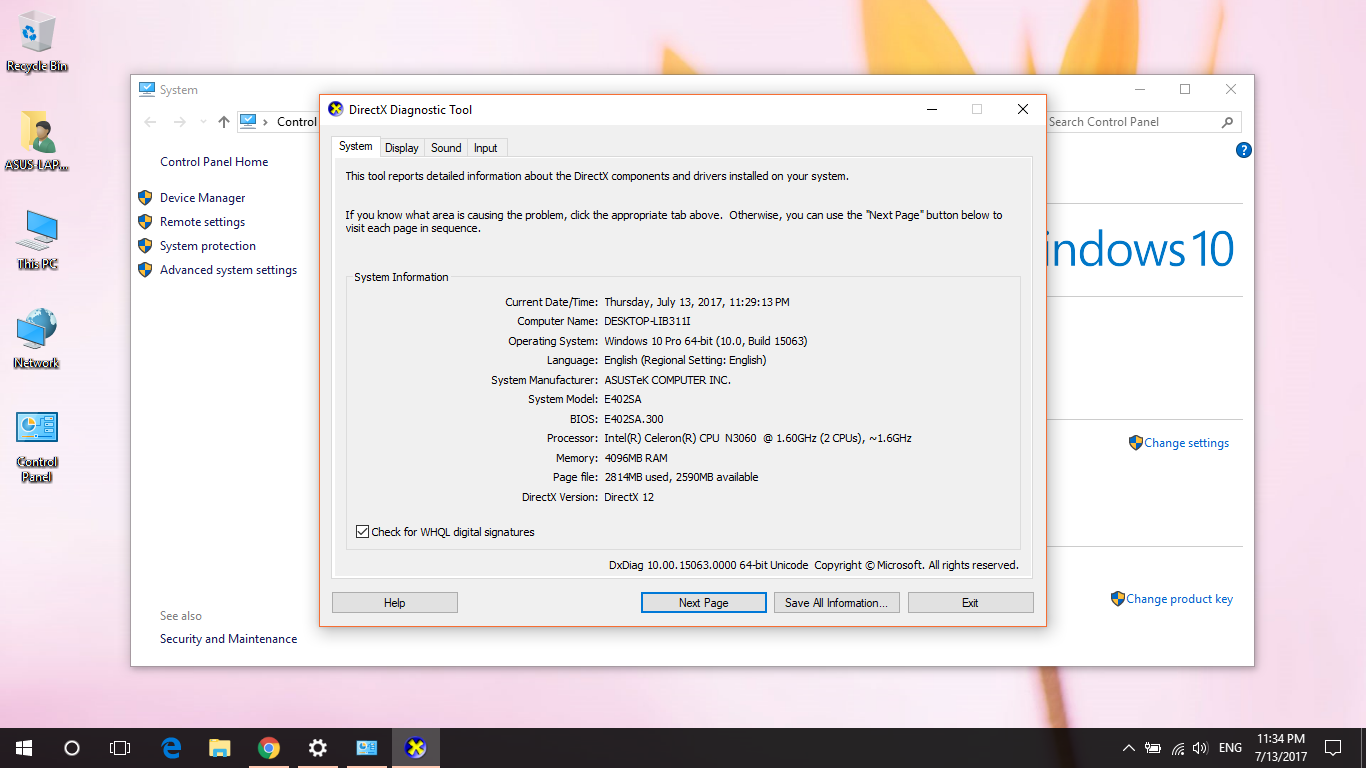
Task: Open File Explorer from the taskbar
Action: pos(220,748)
